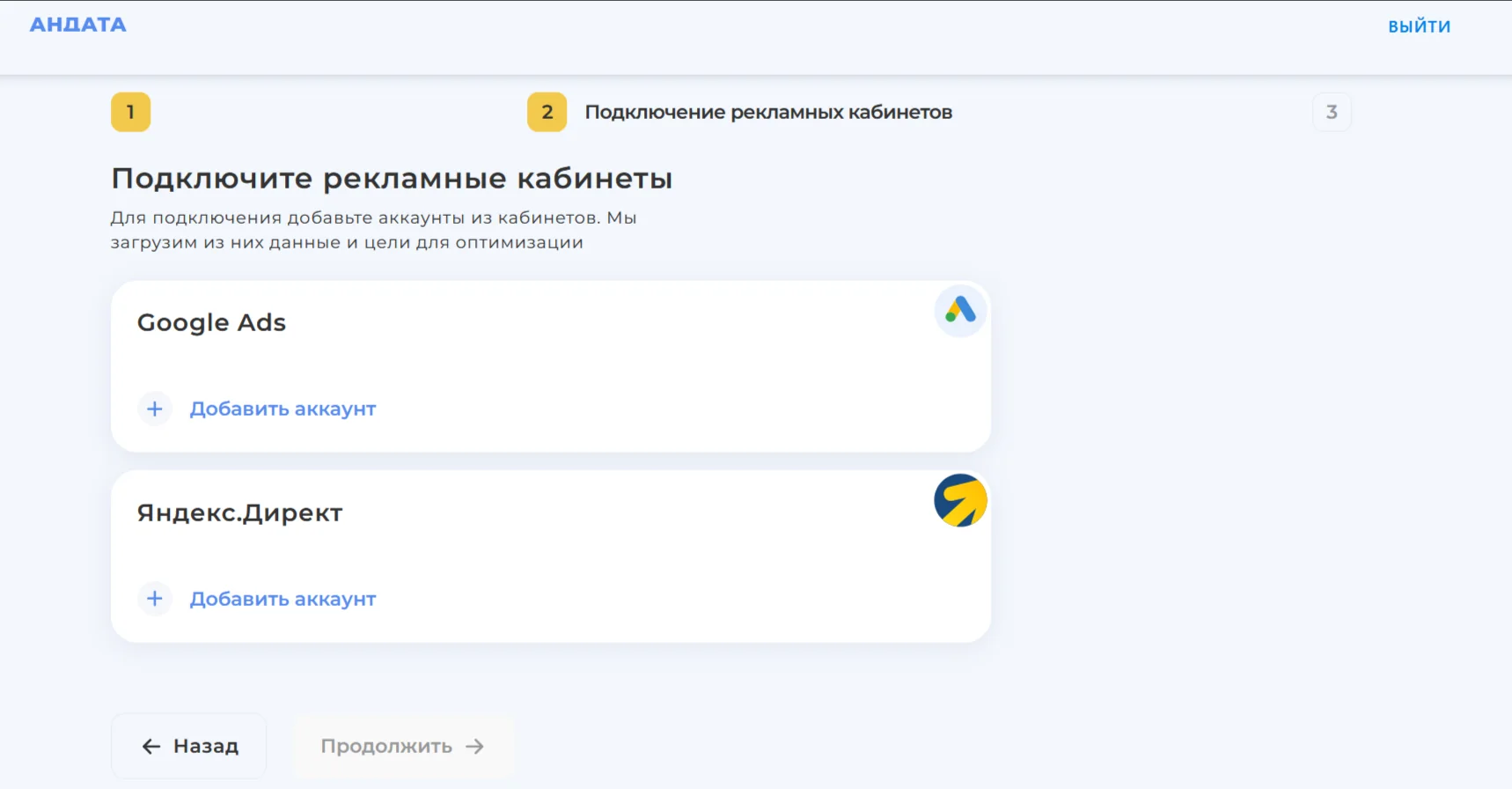
Task: Click the Яндекс.Директ logo icon
Action: pyautogui.click(x=960, y=500)
